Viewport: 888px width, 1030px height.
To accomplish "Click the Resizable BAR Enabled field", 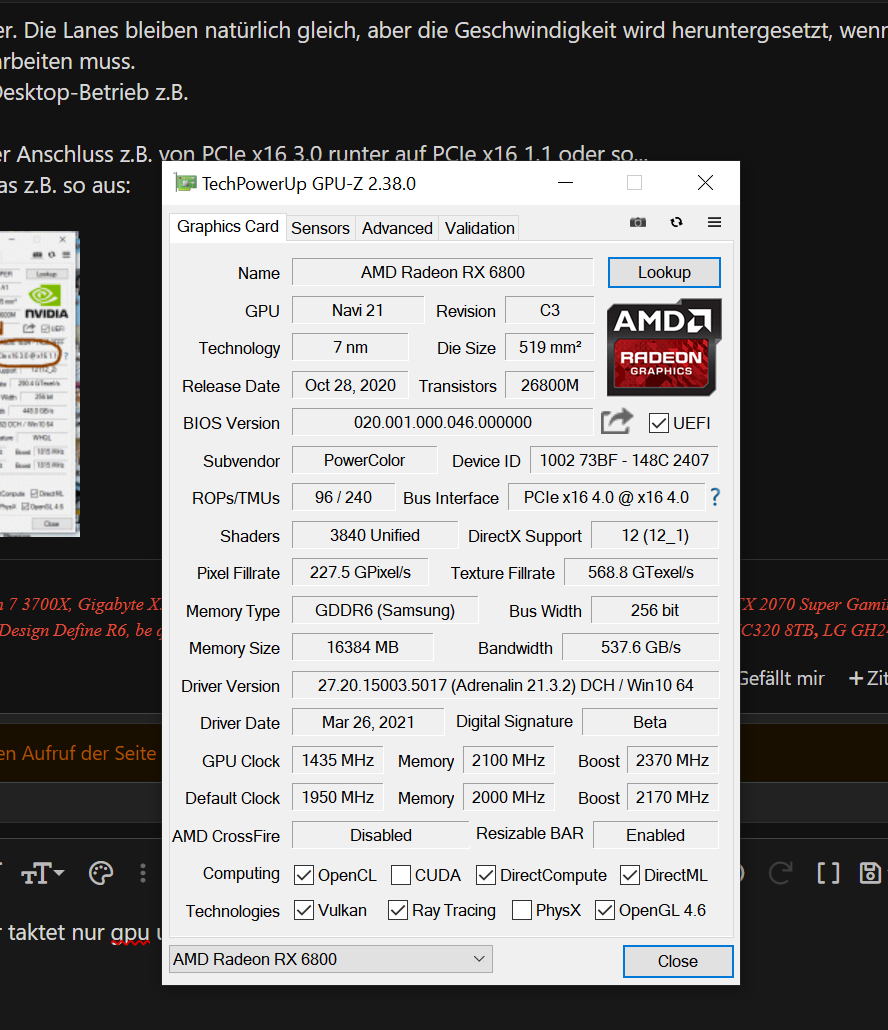I will click(x=655, y=835).
